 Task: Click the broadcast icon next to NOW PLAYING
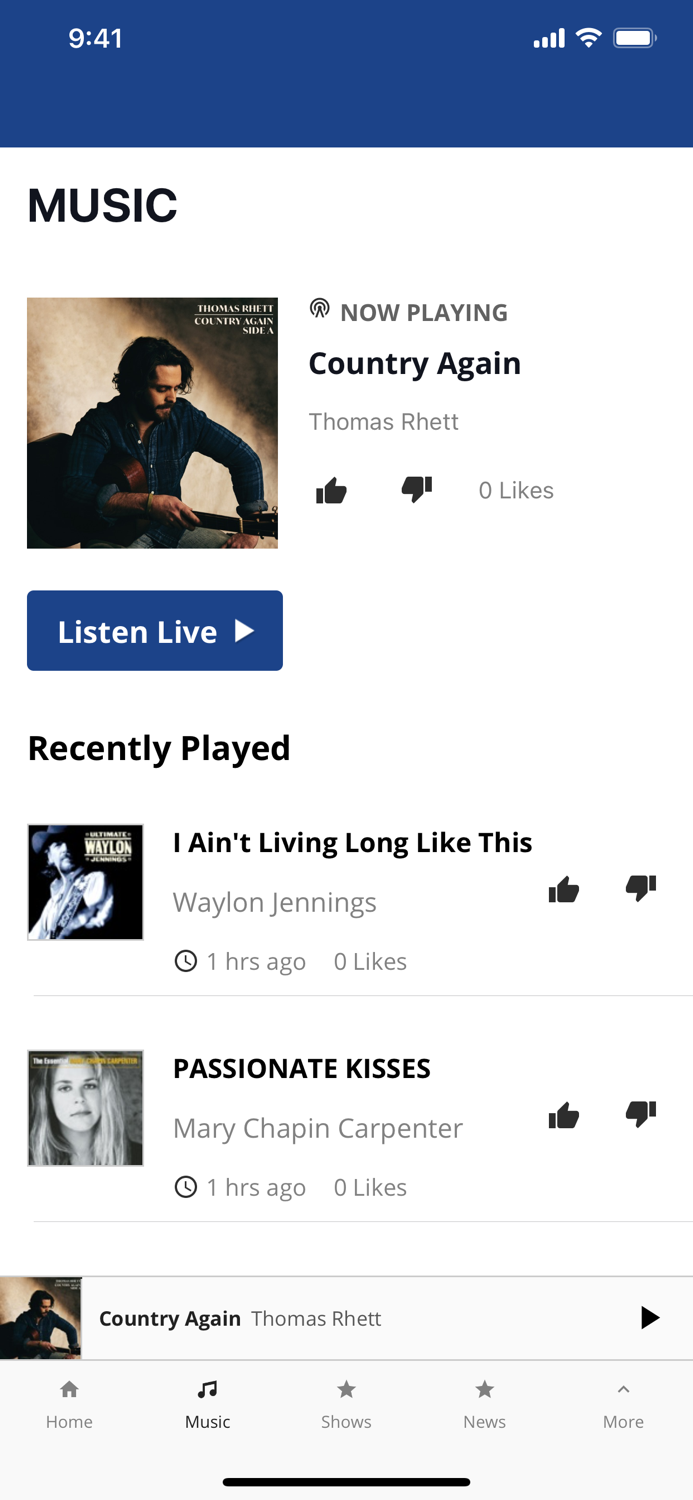pos(319,309)
